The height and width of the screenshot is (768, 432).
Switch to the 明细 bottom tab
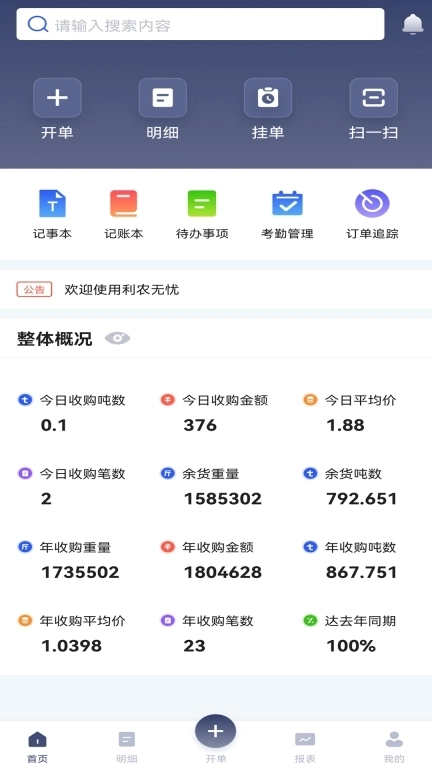coord(126,746)
